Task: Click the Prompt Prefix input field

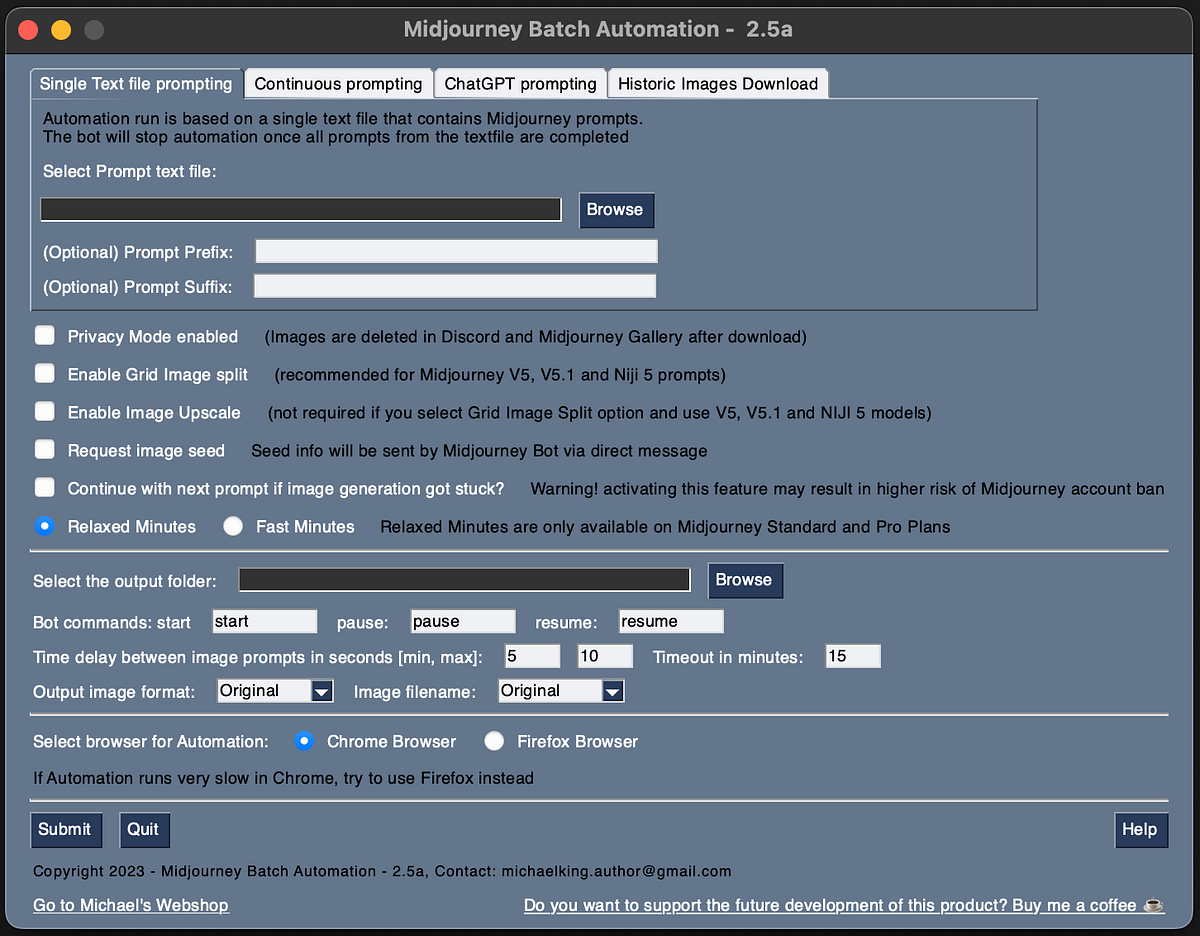Action: pyautogui.click(x=455, y=250)
